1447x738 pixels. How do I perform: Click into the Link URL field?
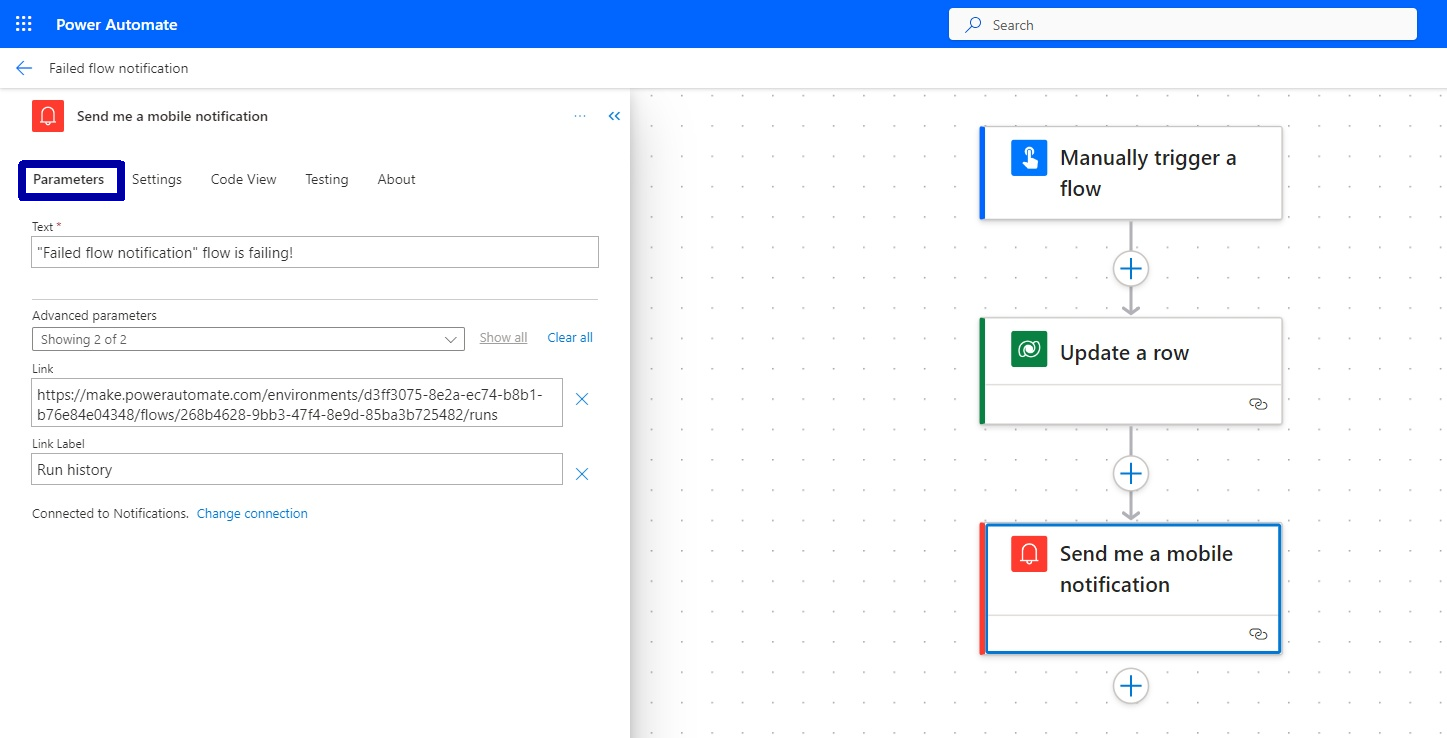pos(297,402)
